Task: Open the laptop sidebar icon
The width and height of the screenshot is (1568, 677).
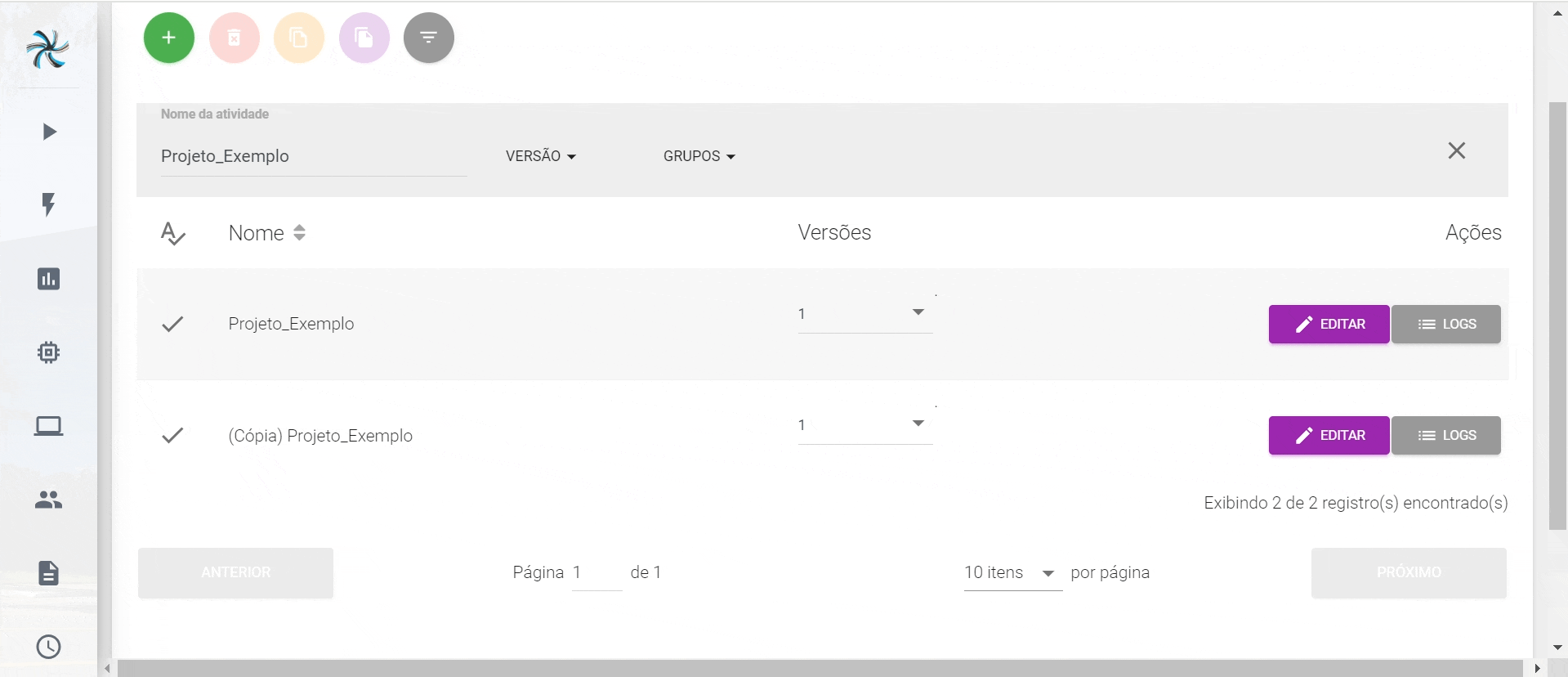Action: click(49, 426)
